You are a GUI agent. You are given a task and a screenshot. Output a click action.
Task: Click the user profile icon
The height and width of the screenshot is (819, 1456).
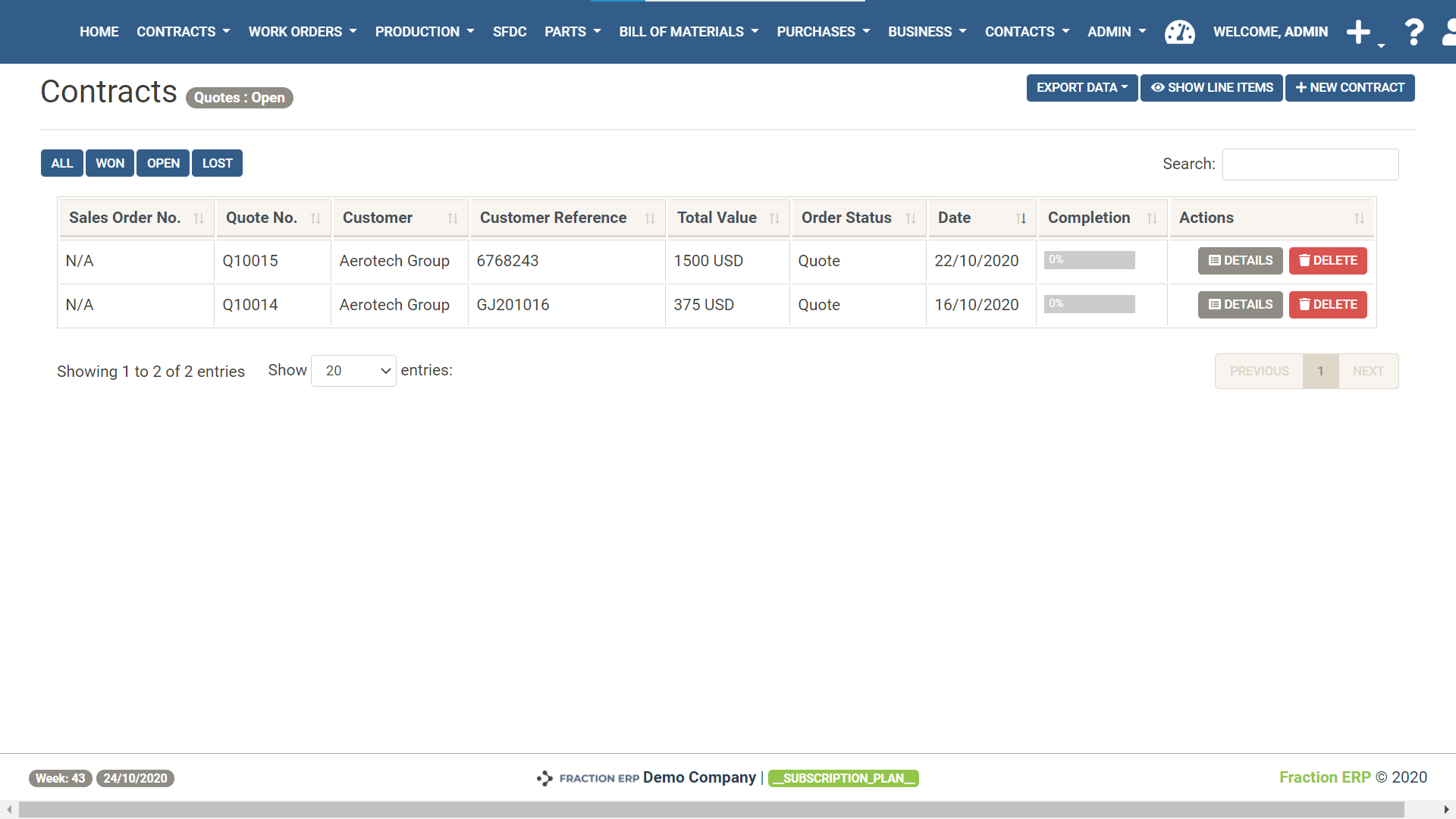point(1449,32)
